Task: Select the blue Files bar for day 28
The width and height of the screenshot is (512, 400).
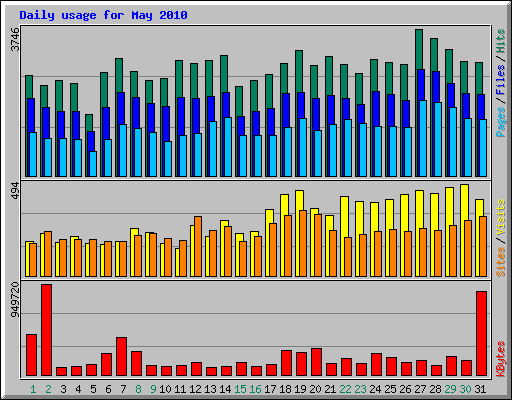Action: [436, 87]
